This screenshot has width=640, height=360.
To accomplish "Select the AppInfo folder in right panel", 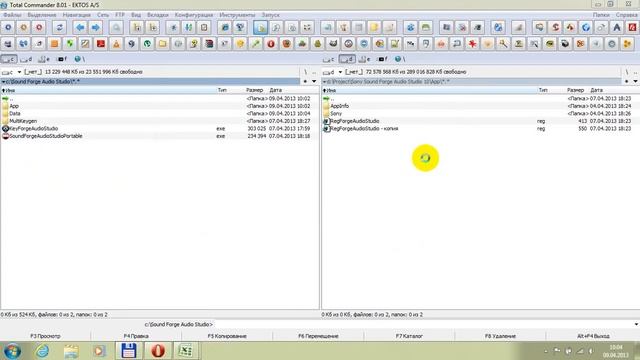I will pyautogui.click(x=480, y=106).
